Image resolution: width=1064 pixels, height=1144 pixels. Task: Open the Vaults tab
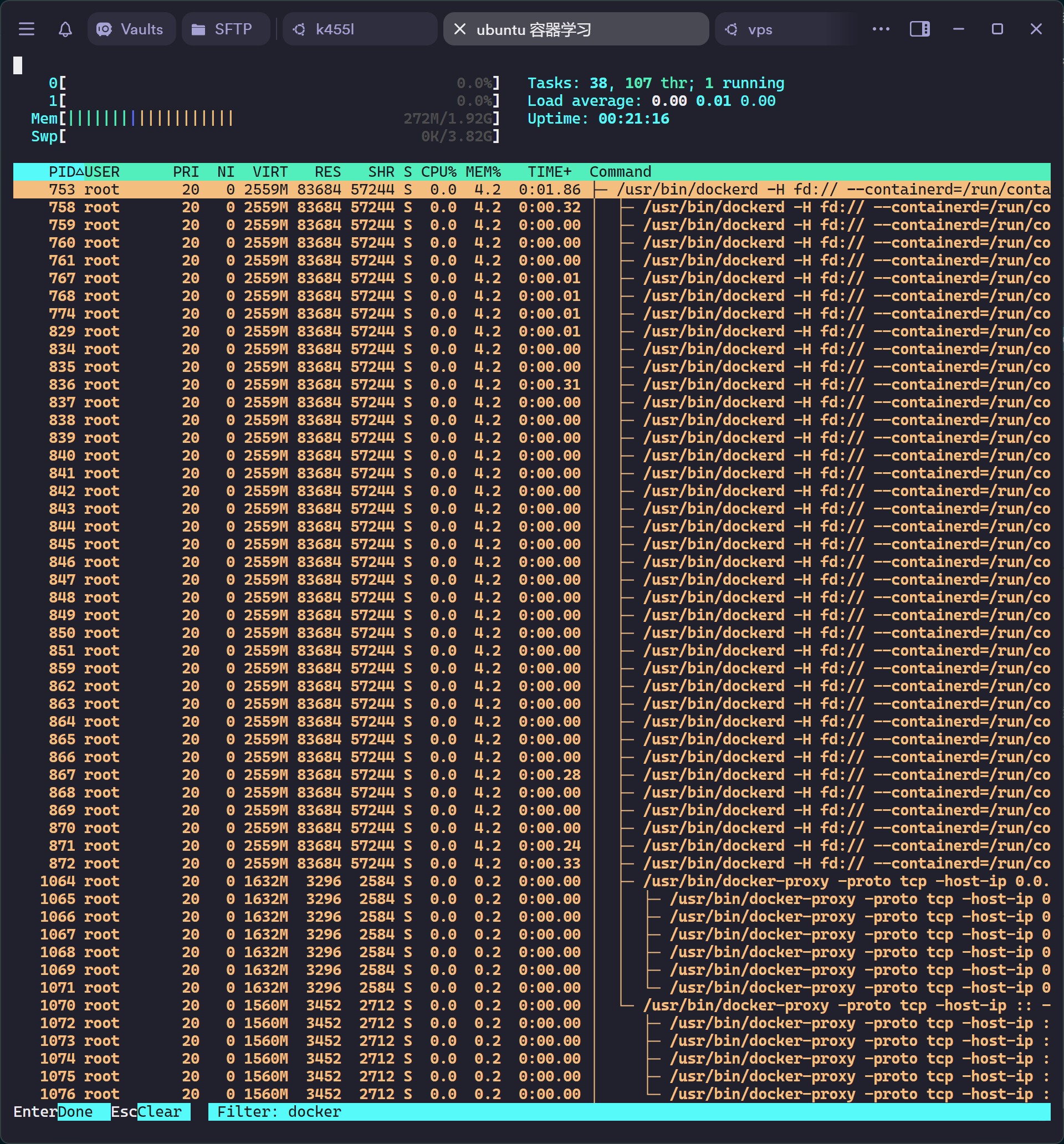[x=131, y=29]
